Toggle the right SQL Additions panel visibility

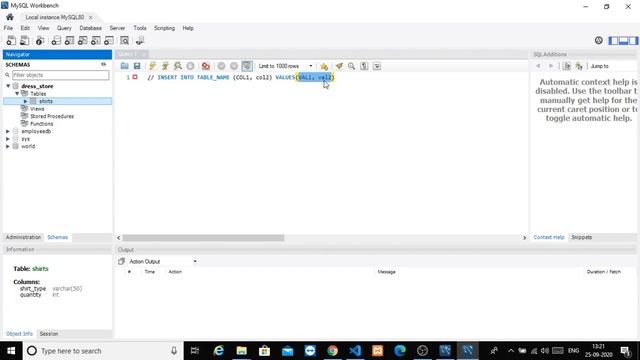pos(633,40)
